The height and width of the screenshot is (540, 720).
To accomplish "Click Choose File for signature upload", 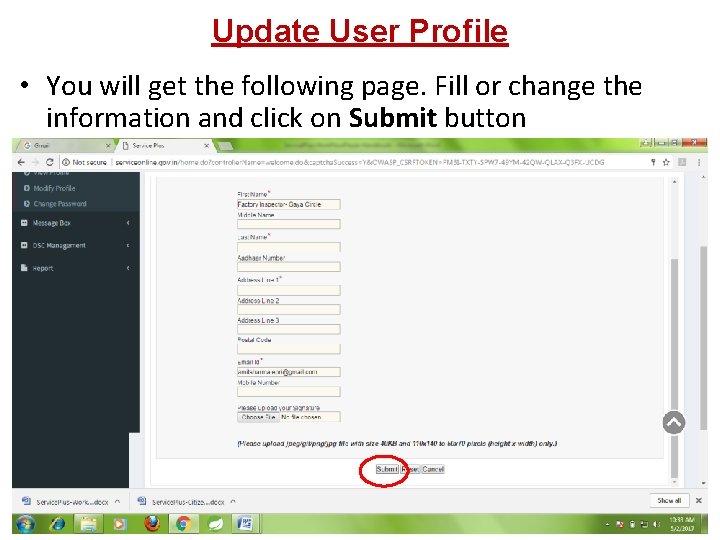I will click(259, 417).
